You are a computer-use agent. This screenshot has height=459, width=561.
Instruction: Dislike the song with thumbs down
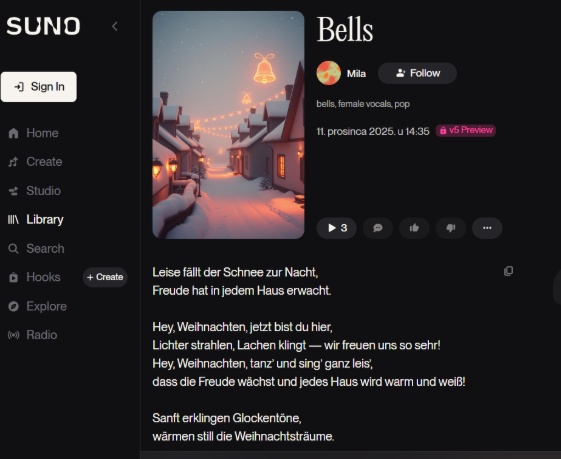point(450,228)
